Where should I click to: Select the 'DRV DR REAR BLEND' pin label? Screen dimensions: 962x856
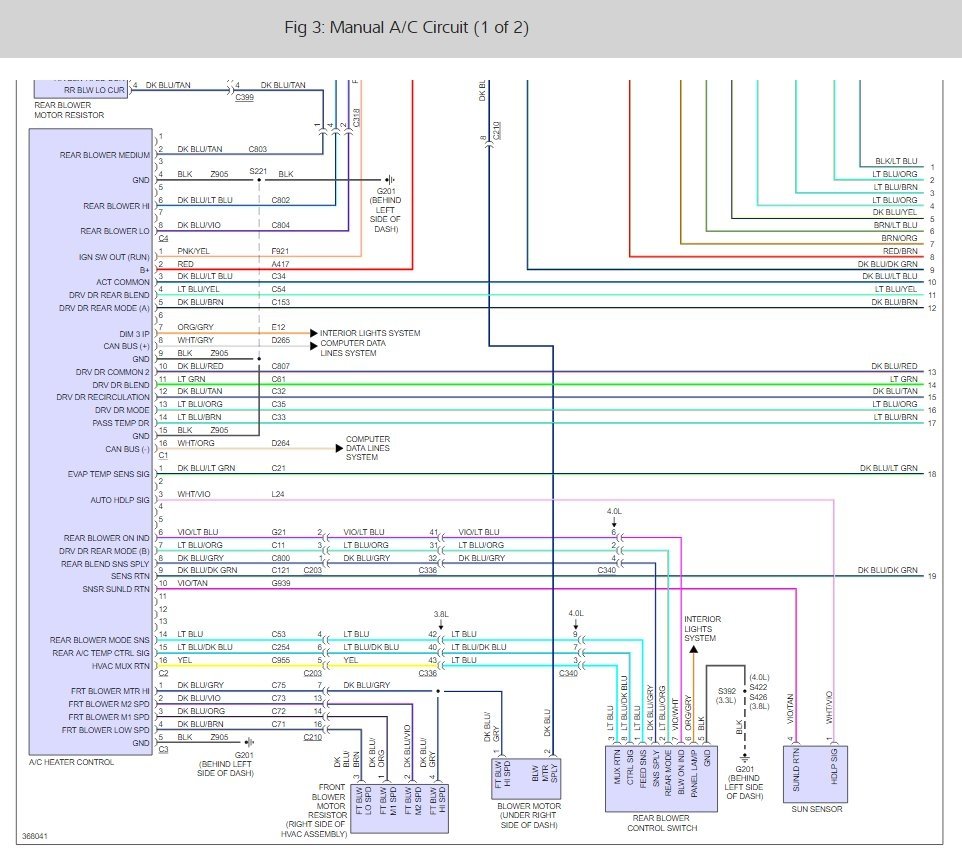tap(109, 295)
